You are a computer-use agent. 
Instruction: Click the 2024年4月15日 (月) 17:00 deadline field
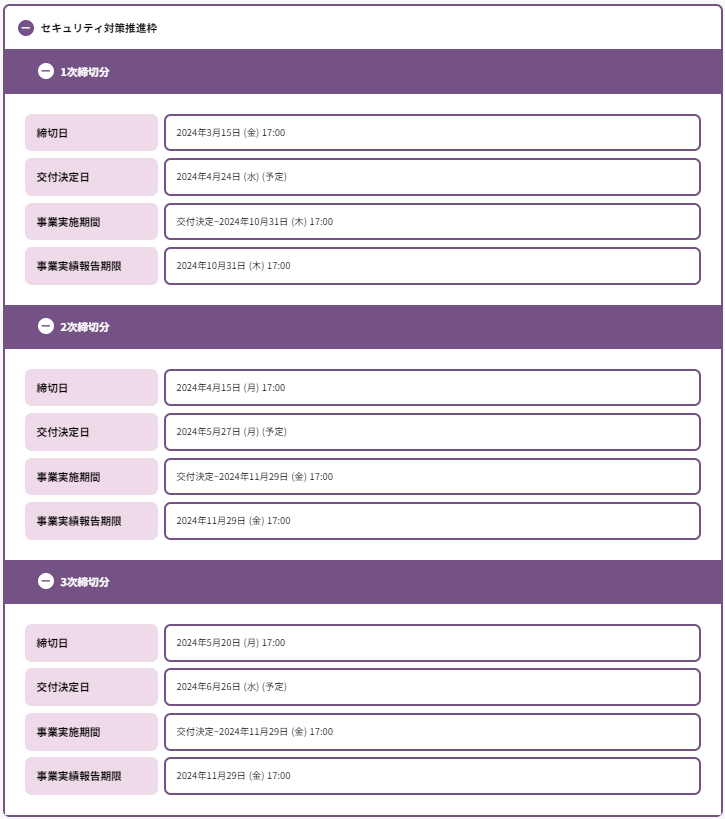(432, 388)
